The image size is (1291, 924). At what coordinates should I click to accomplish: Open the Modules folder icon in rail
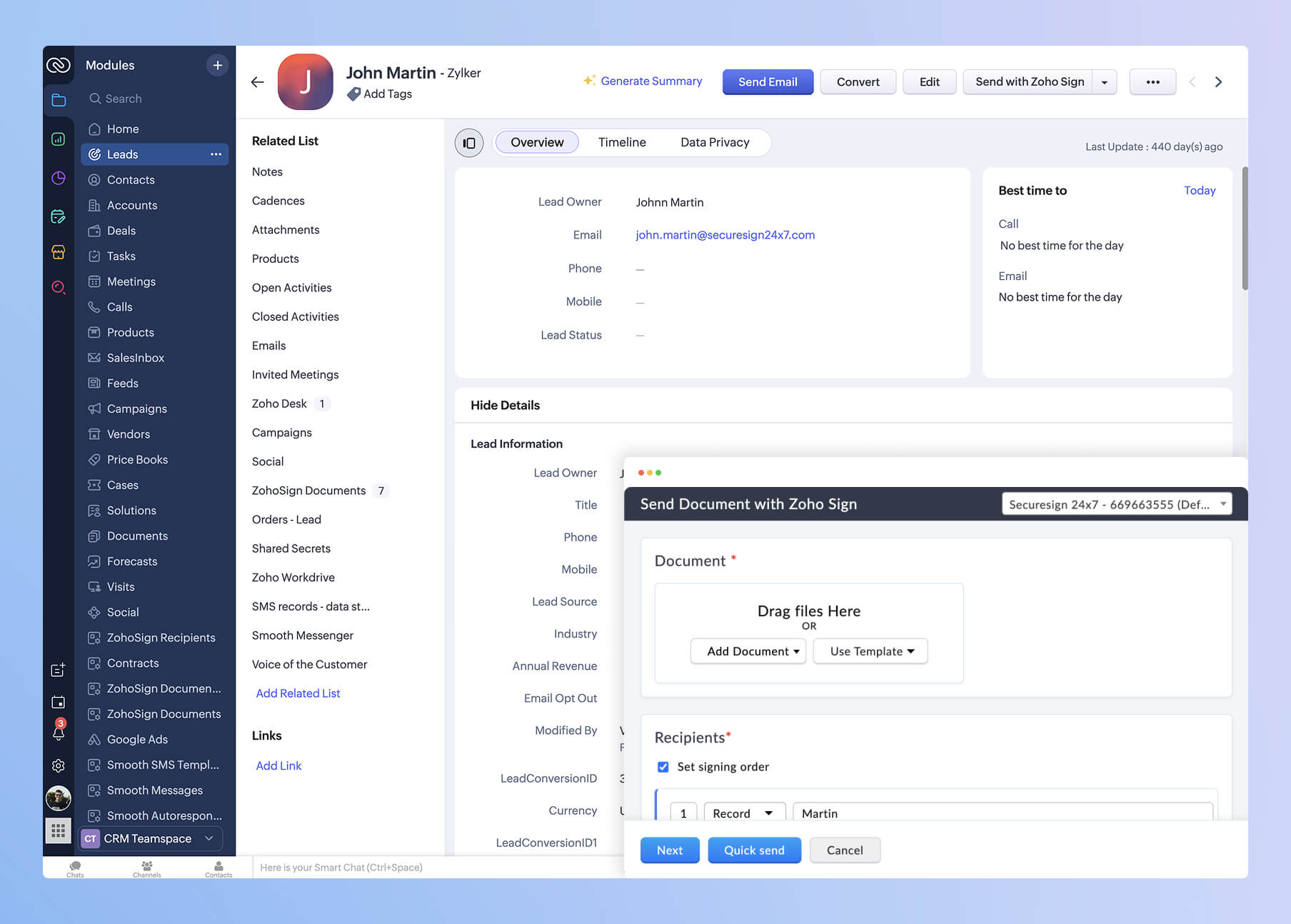tap(59, 100)
